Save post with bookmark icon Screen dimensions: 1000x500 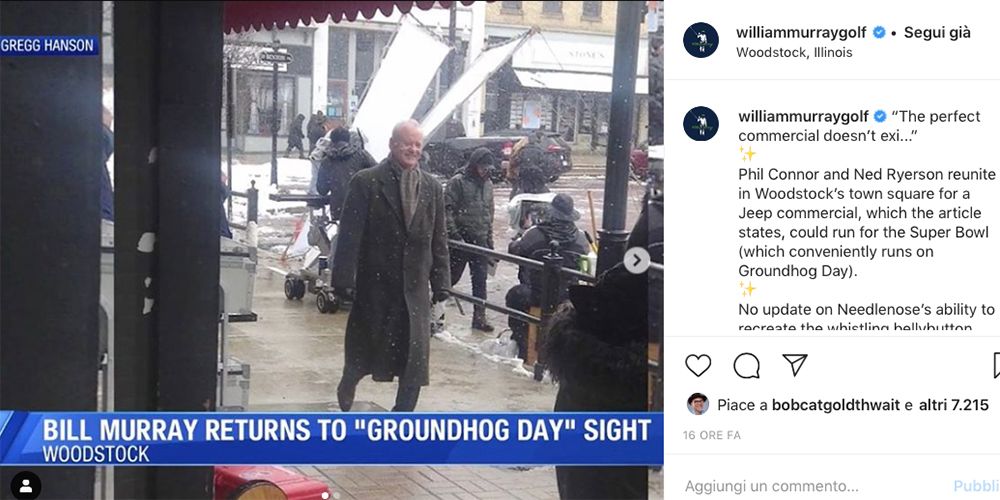pos(996,365)
